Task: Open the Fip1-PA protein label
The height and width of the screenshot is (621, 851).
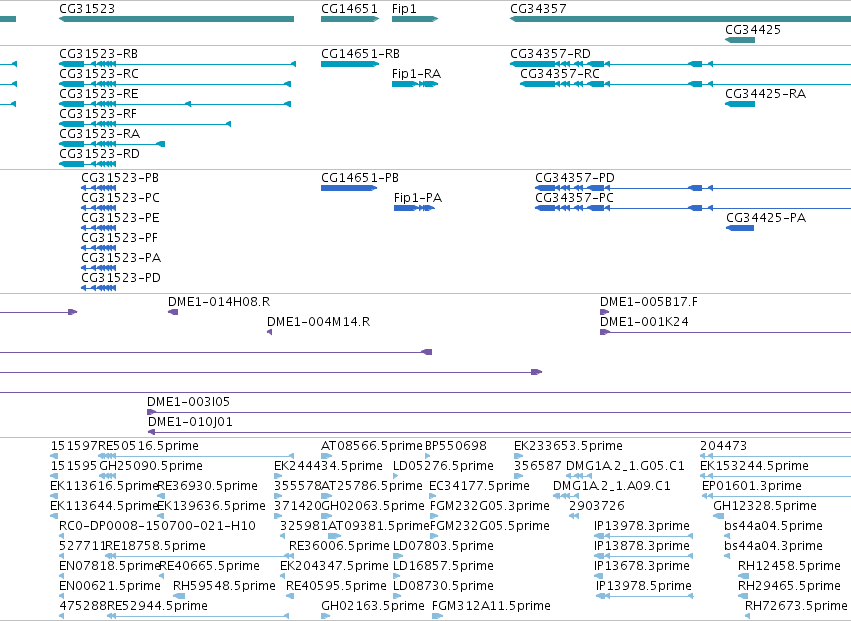Action: 418,198
